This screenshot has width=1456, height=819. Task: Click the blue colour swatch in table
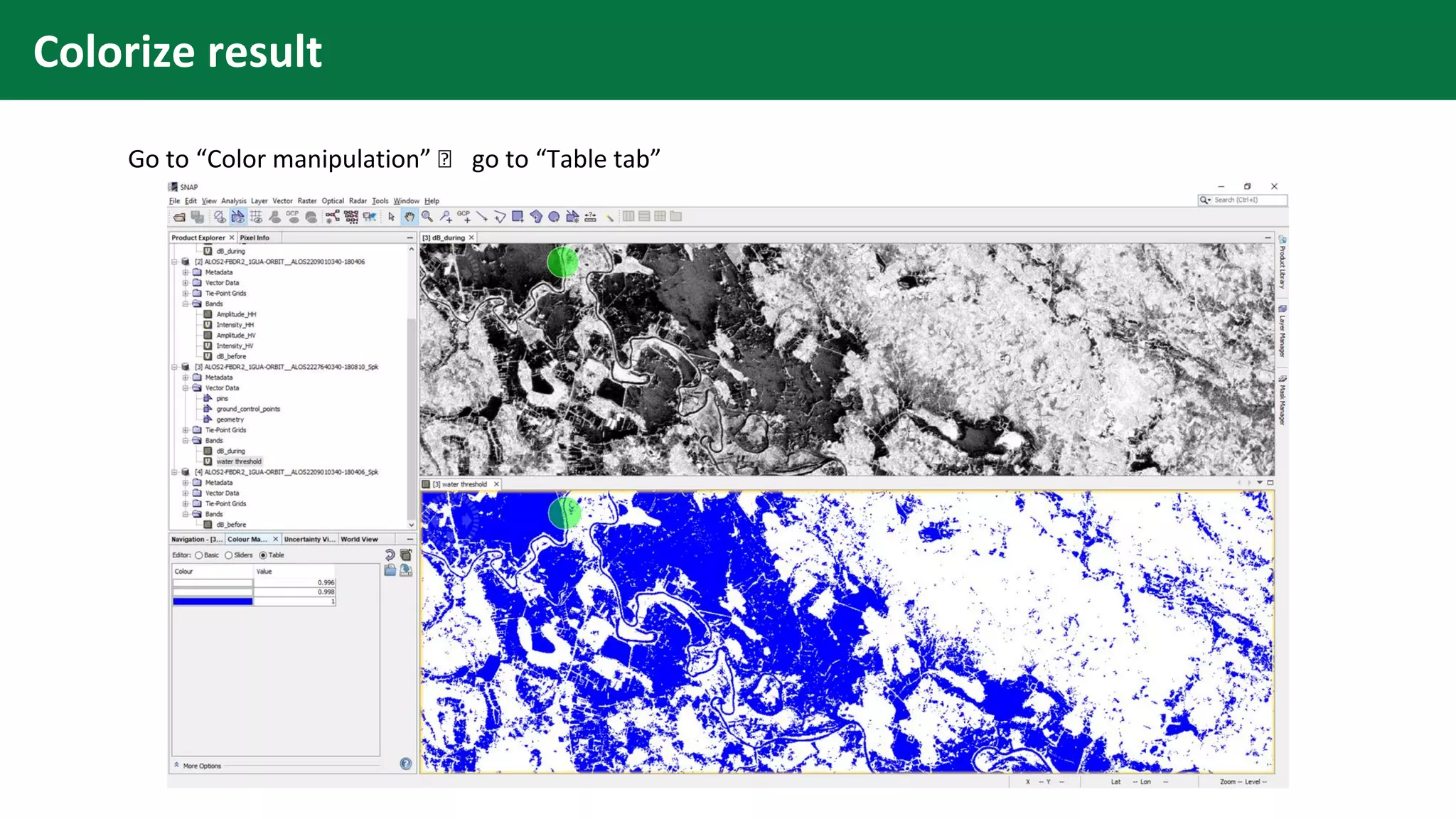(213, 601)
